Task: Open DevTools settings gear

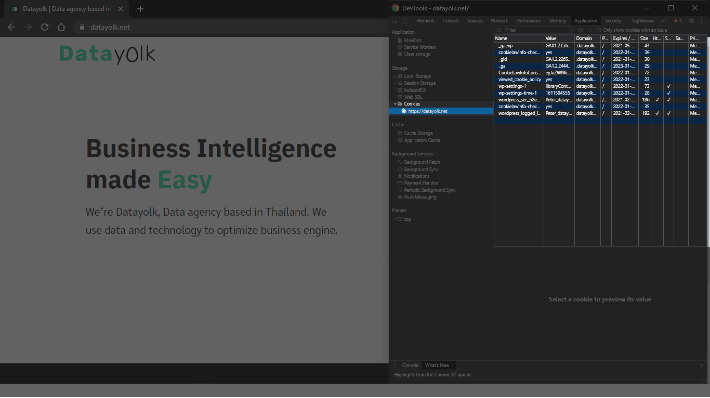Action: (691, 21)
